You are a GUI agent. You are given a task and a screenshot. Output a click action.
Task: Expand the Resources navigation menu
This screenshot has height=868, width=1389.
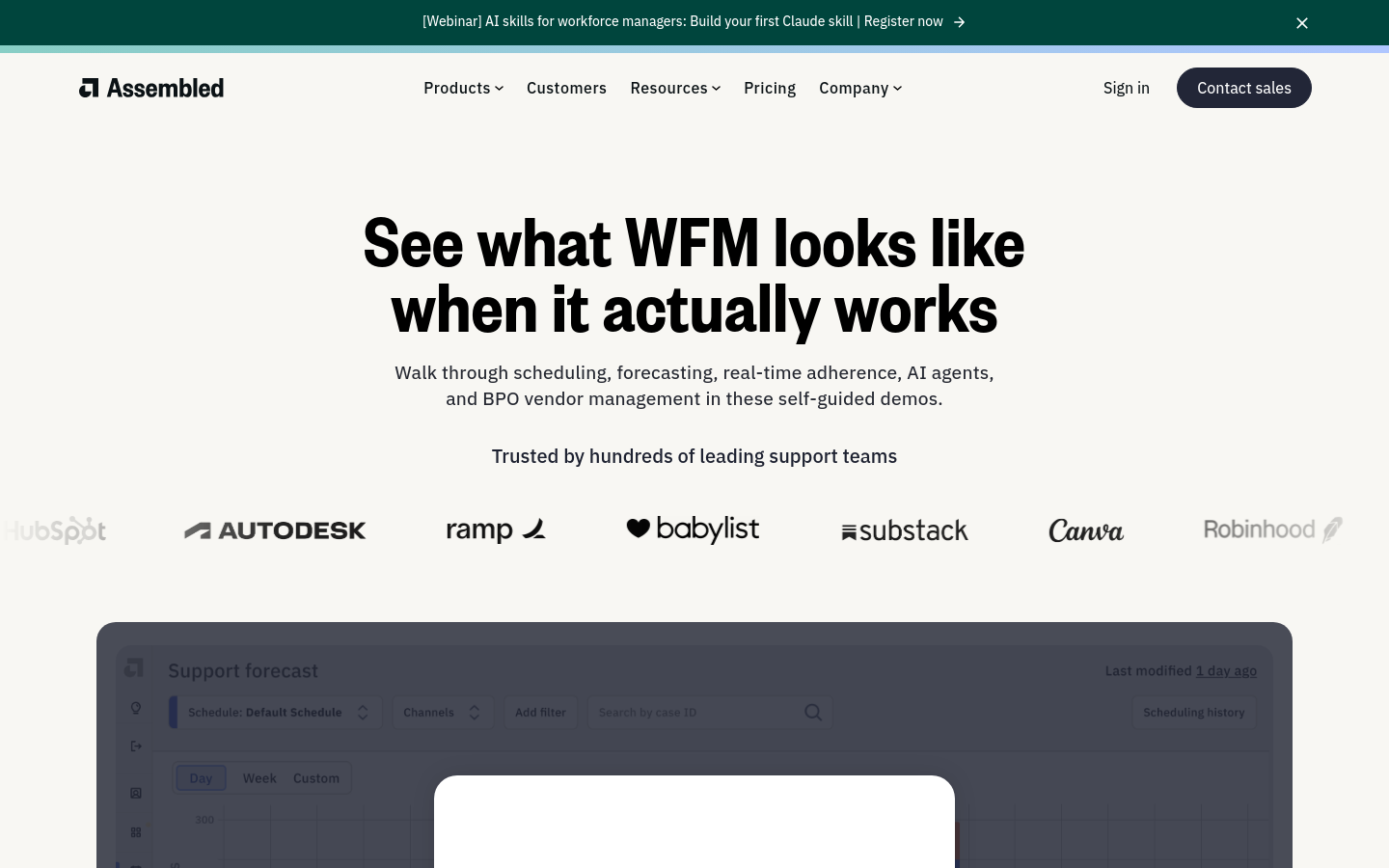point(675,88)
